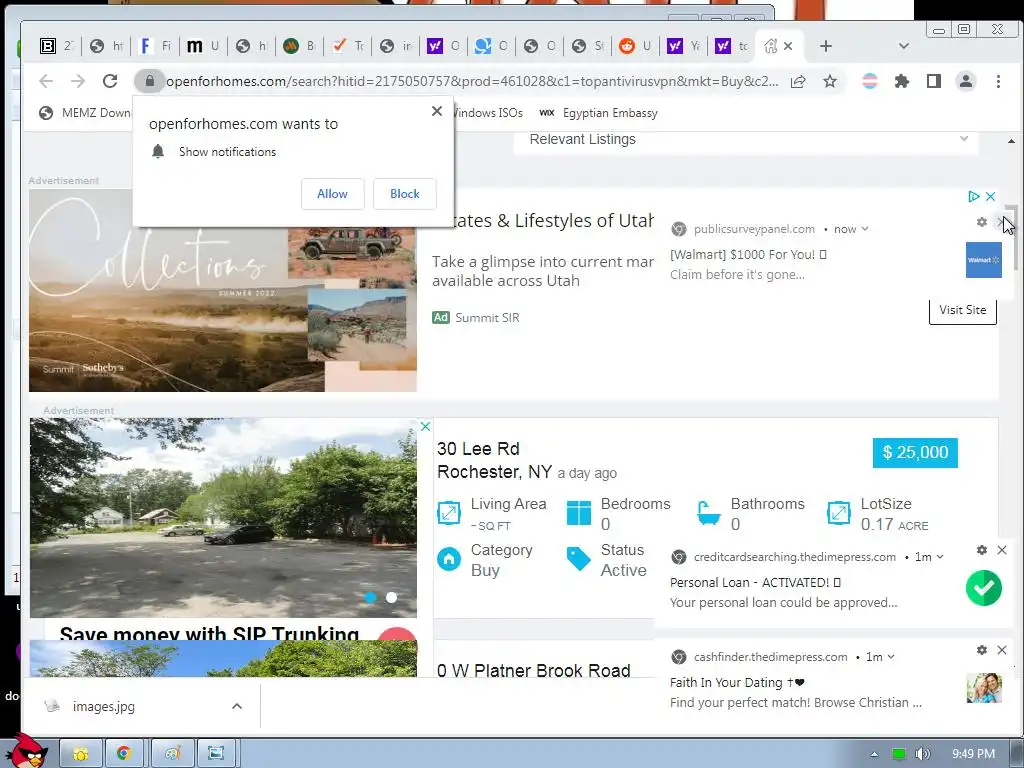
Task: Click the Visit Site button
Action: coord(963,310)
